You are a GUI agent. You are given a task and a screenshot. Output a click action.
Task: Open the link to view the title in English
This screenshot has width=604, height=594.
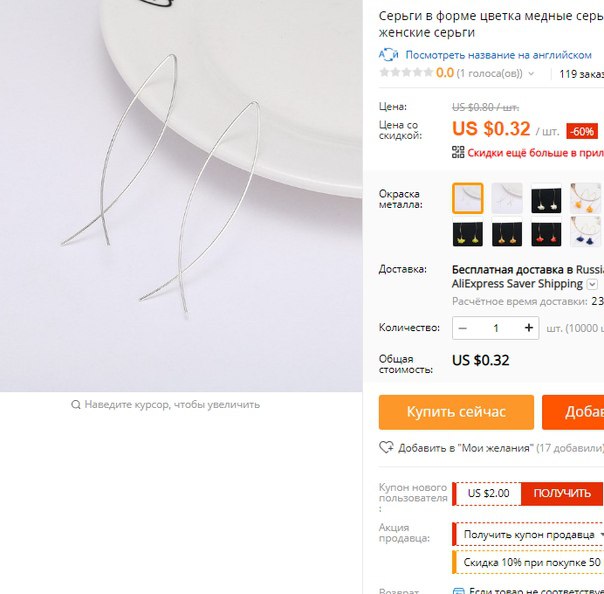pyautogui.click(x=498, y=55)
